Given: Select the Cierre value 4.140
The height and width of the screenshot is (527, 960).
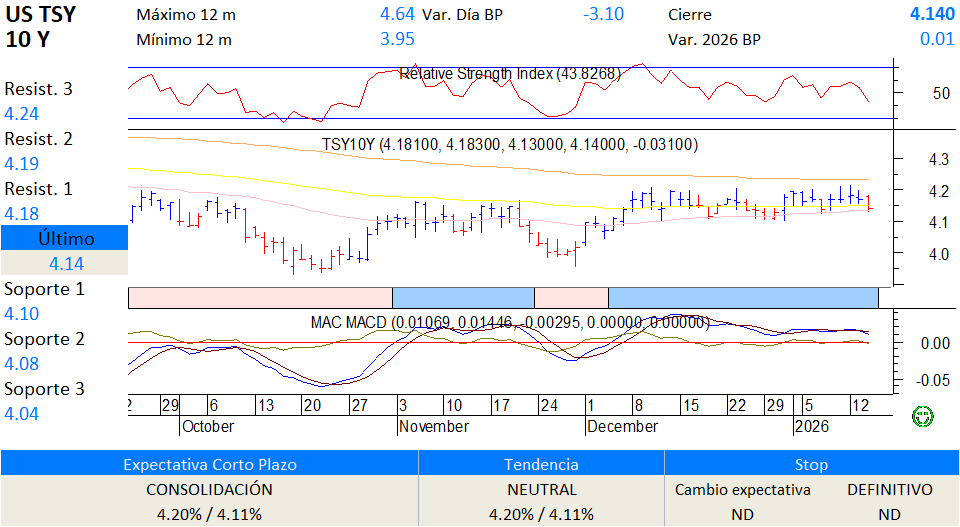Looking at the screenshot, I should pos(931,14).
